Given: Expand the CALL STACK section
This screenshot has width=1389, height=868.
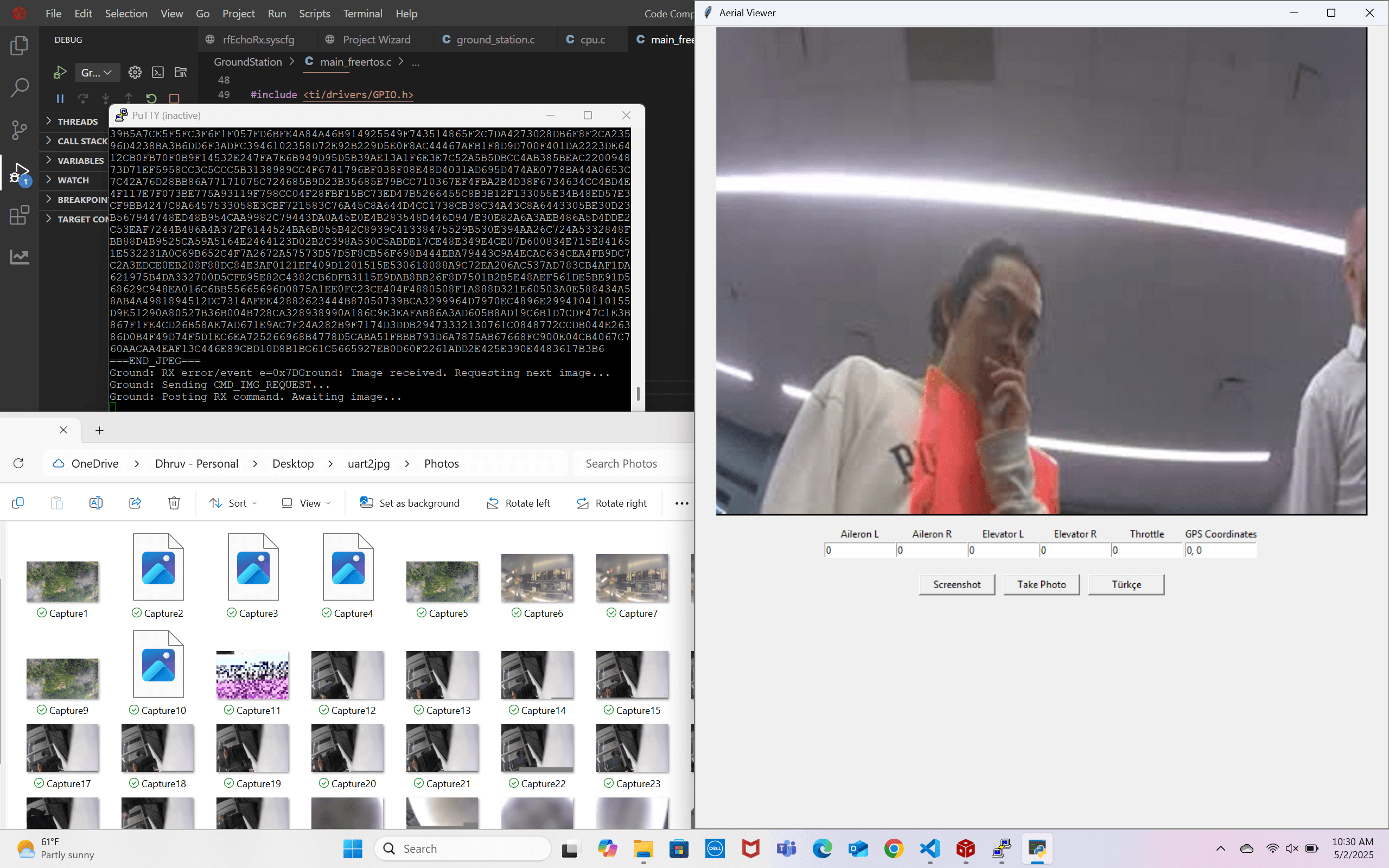Looking at the screenshot, I should [81, 141].
